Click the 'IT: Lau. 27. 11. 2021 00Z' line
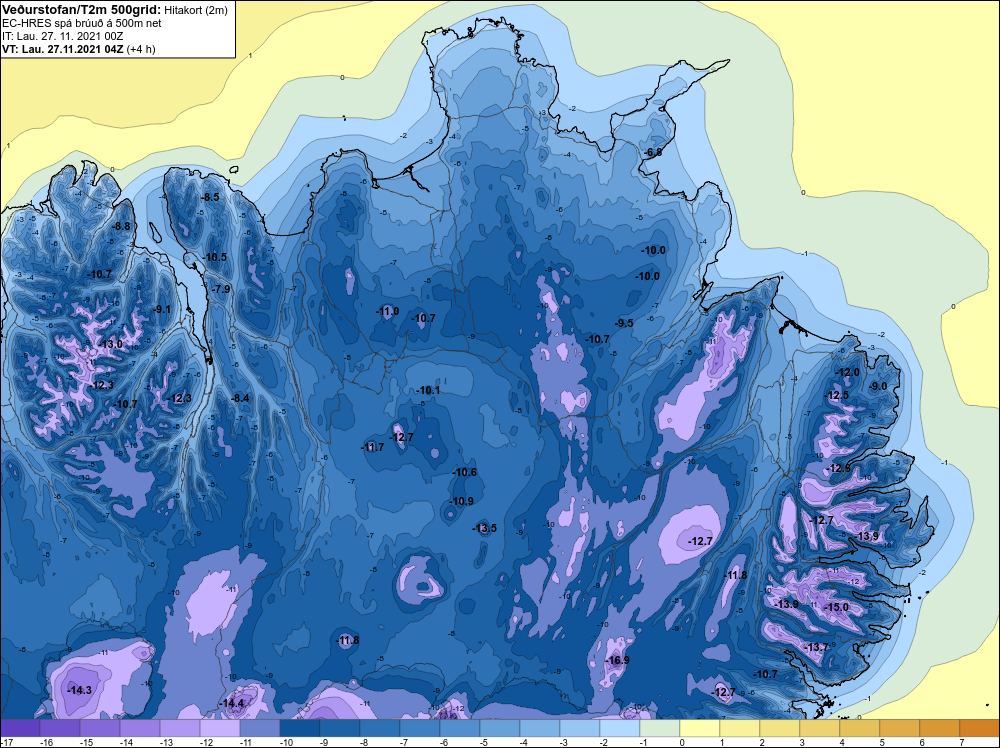This screenshot has width=1000, height=748. point(62,36)
